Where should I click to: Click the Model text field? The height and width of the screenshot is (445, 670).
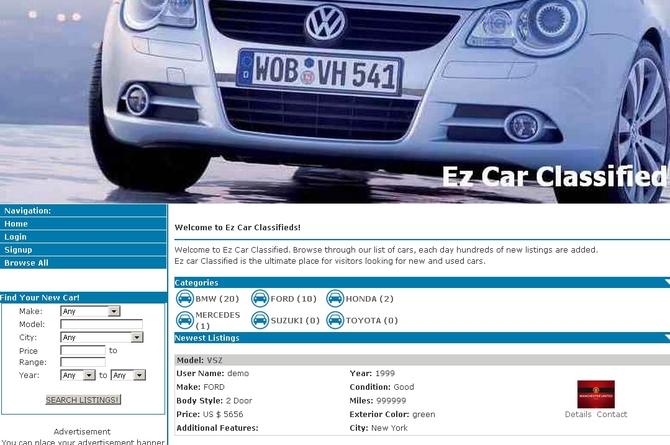(101, 324)
